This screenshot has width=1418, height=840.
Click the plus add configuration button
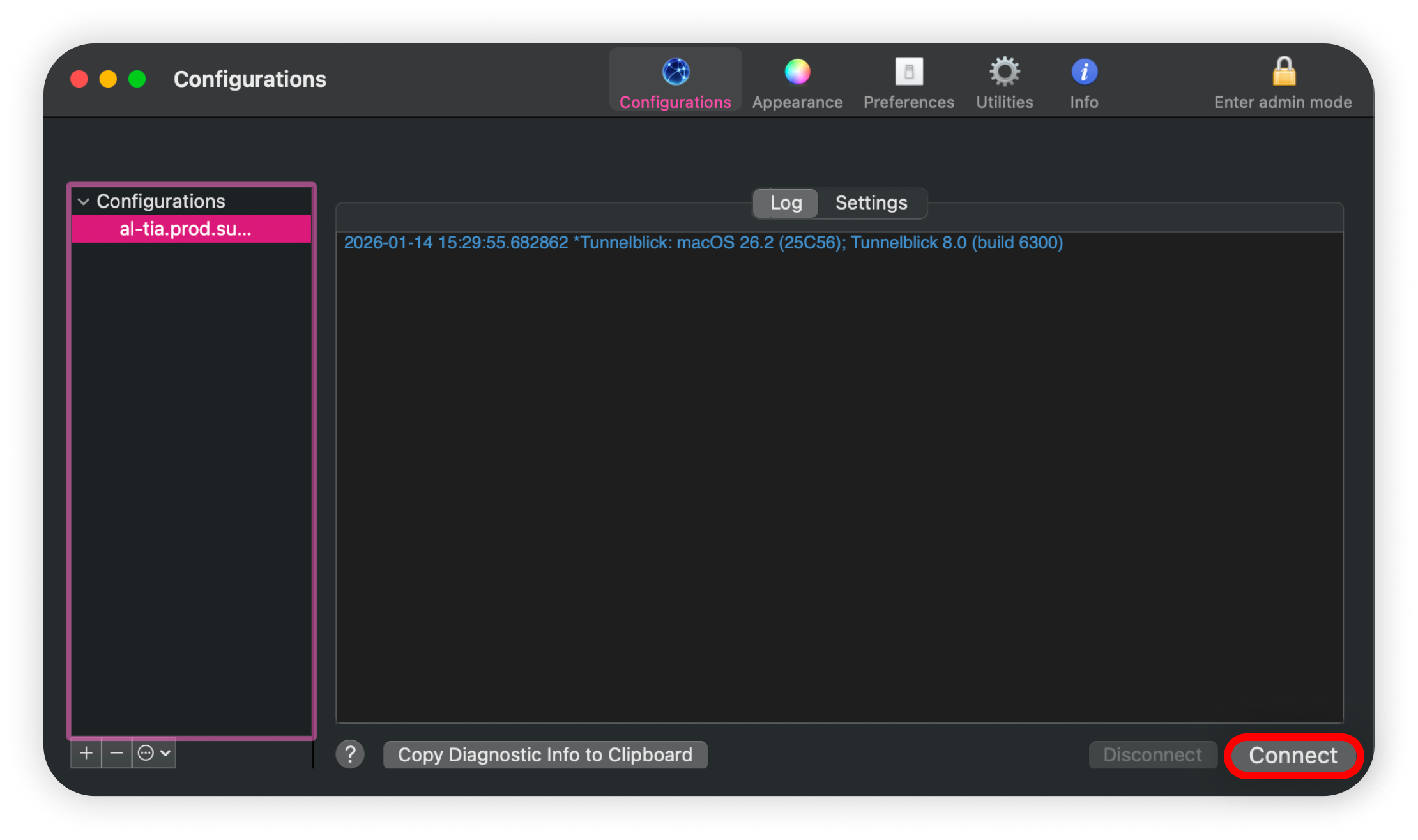coord(86,754)
